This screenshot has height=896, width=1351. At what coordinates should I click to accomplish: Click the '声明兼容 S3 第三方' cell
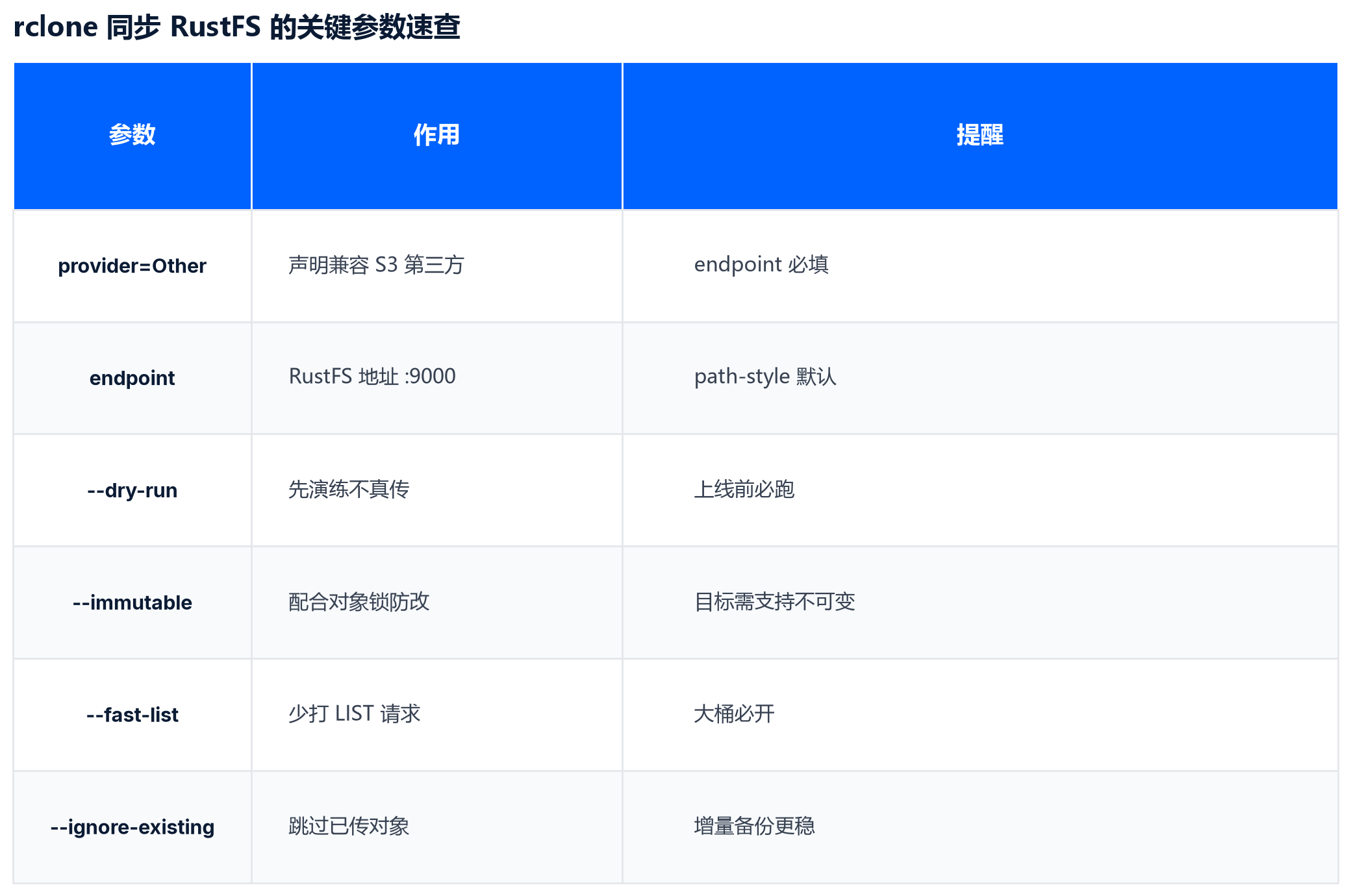[436, 266]
